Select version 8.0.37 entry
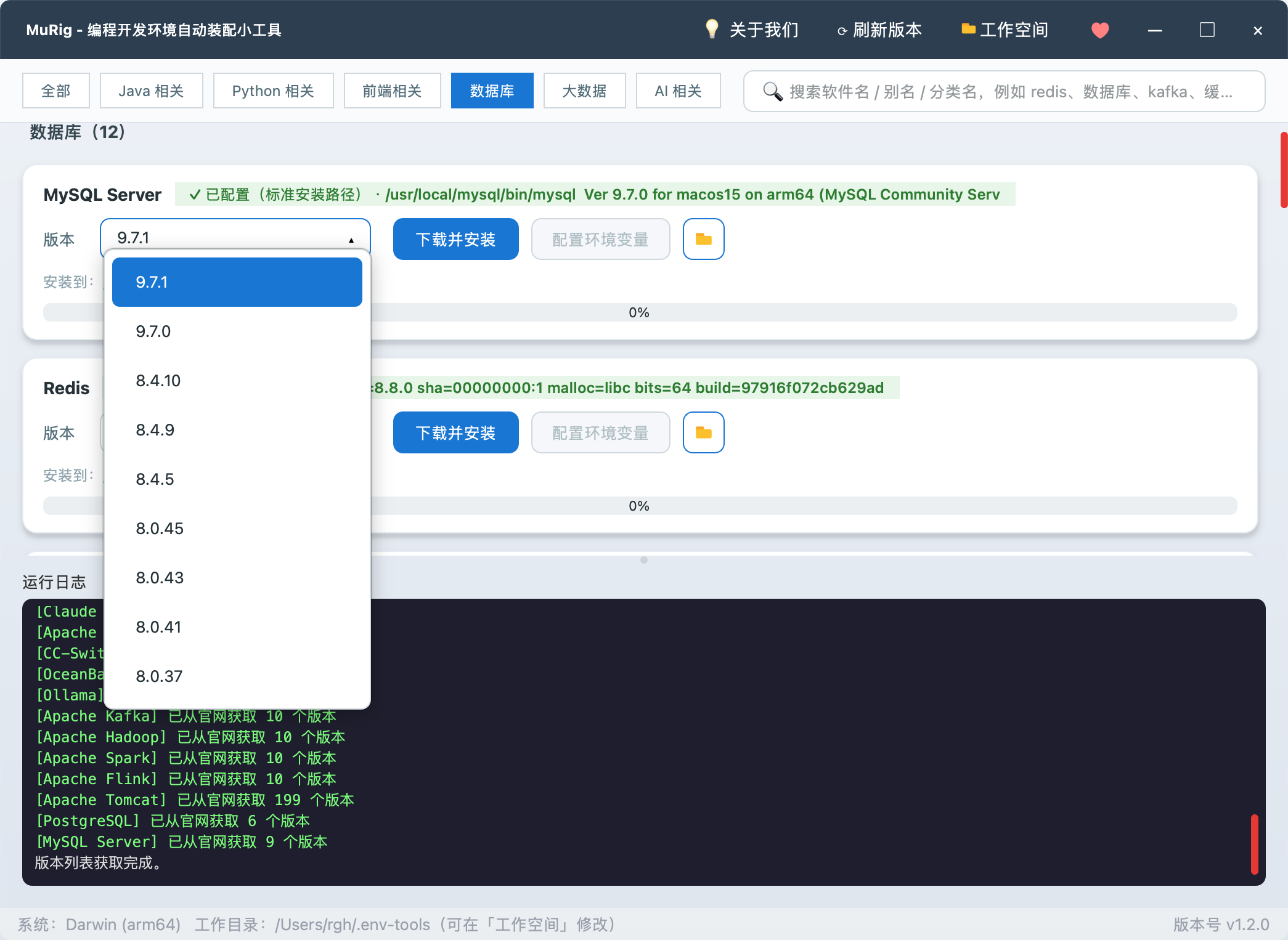Viewport: 1288px width, 940px height. (x=237, y=676)
